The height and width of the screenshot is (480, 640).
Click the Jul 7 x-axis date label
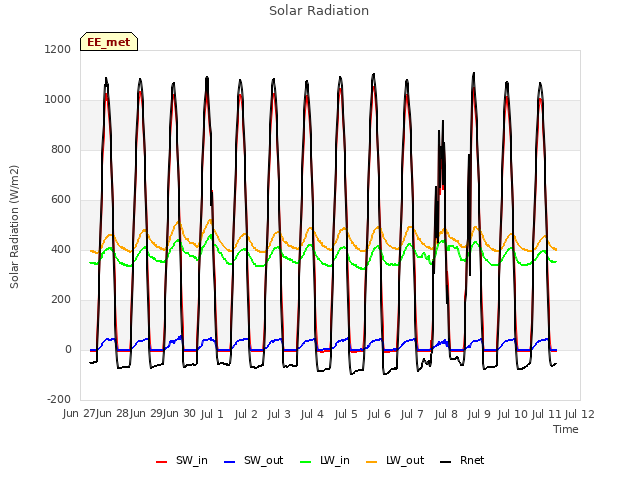click(x=412, y=414)
